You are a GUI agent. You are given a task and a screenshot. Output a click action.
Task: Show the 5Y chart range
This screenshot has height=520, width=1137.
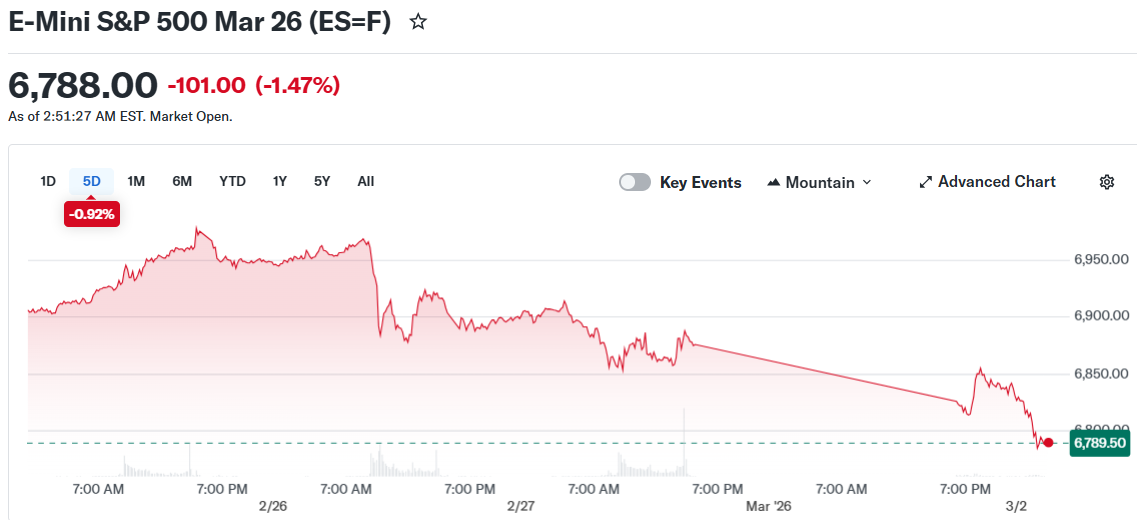(322, 181)
